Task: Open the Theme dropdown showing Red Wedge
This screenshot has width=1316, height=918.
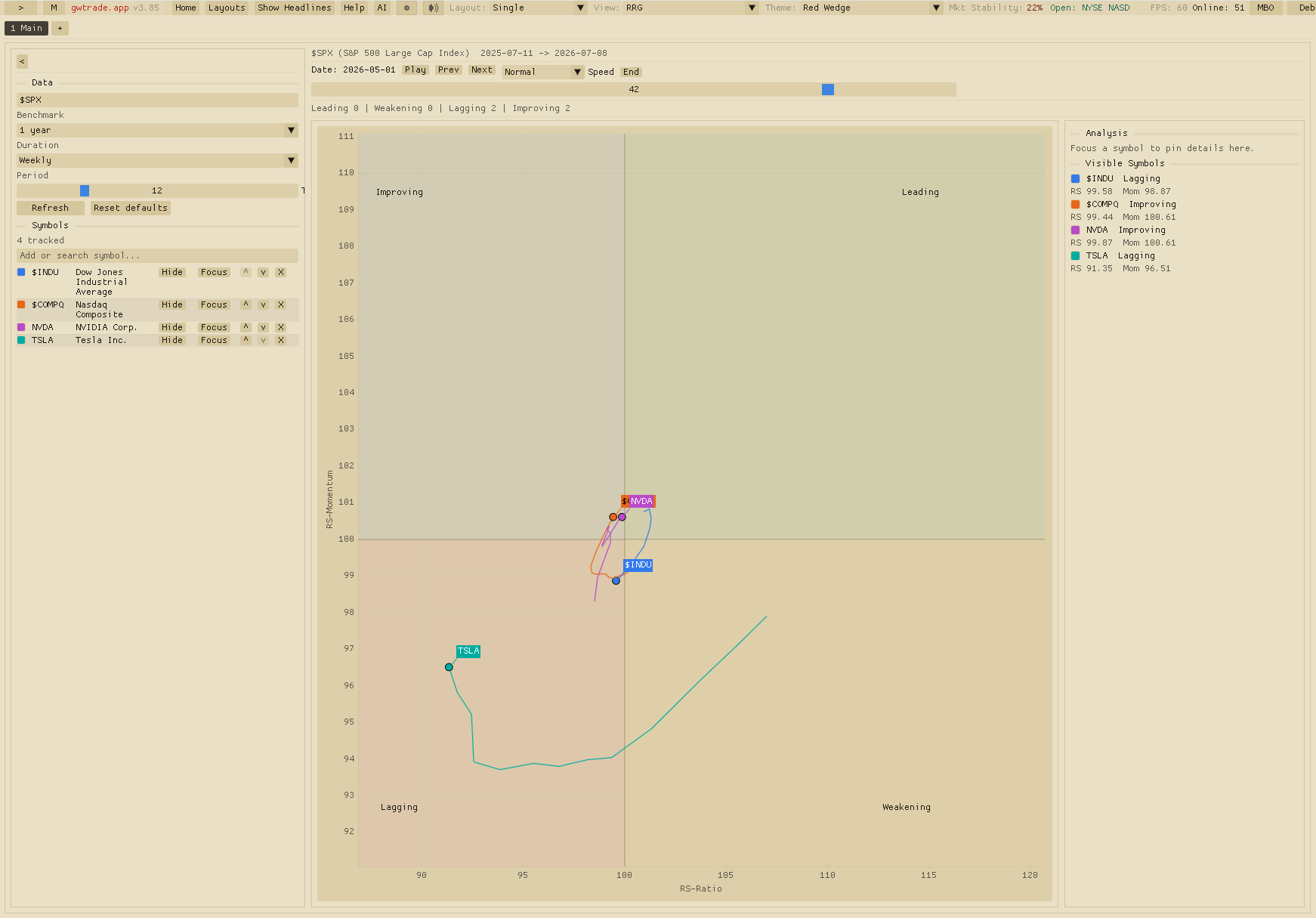Action: tap(871, 8)
